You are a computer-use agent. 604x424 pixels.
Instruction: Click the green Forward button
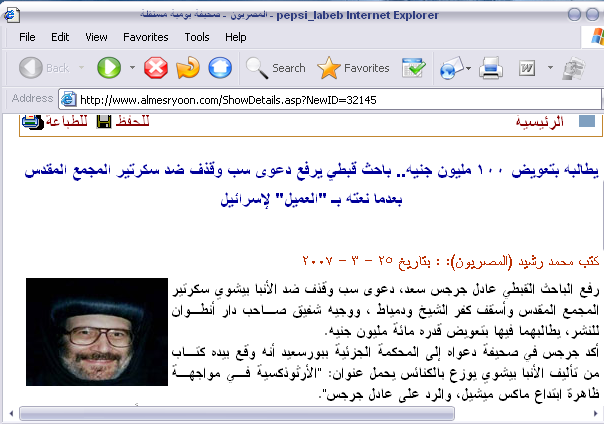click(109, 68)
